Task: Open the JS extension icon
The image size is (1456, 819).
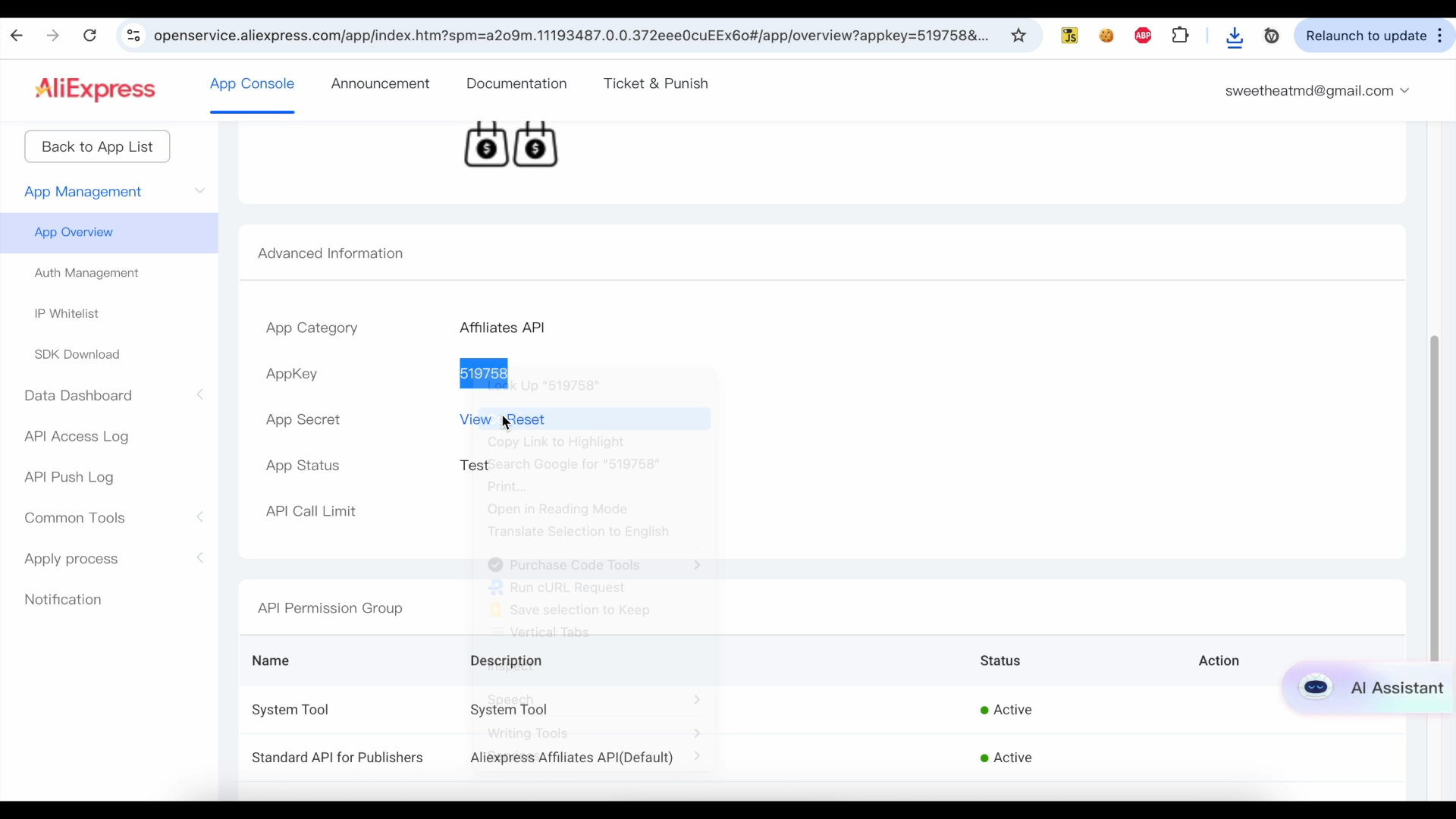Action: 1069,36
